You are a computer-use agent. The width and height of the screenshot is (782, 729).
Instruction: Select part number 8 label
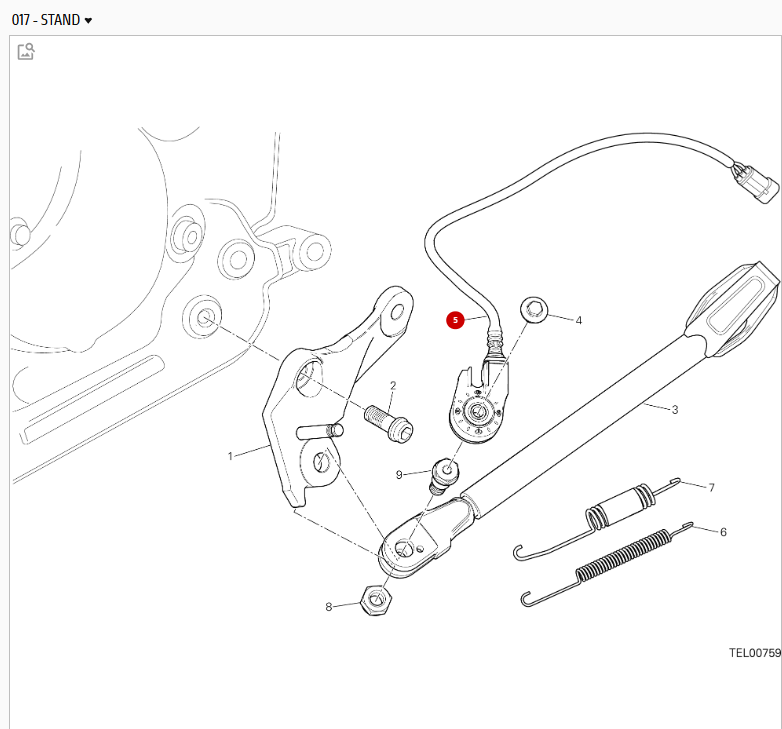[x=329, y=607]
